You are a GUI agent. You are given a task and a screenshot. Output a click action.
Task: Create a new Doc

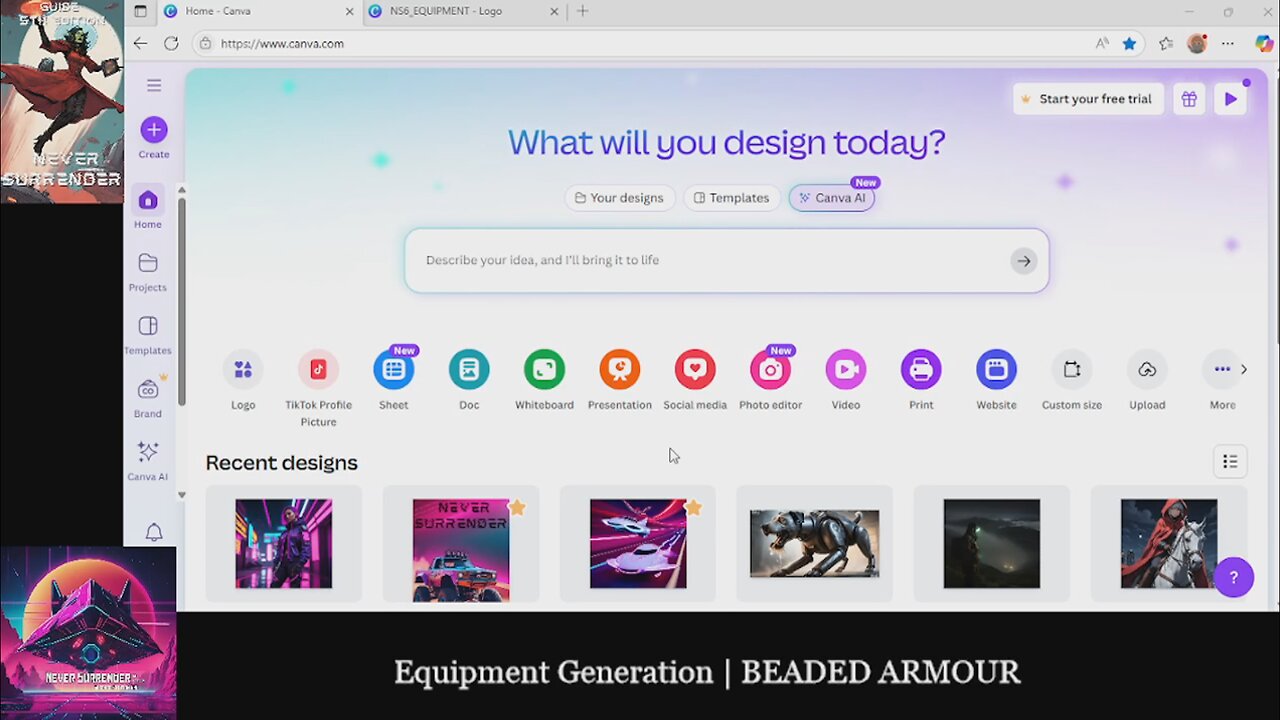(x=469, y=380)
